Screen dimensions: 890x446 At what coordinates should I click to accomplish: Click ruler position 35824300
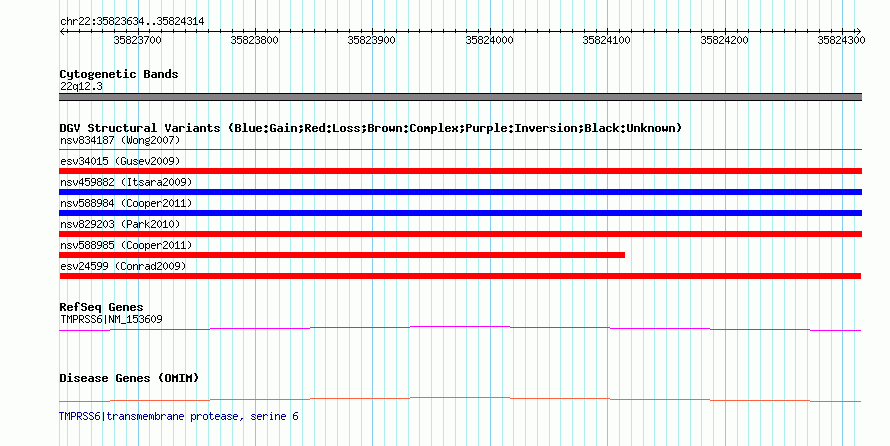tap(841, 40)
